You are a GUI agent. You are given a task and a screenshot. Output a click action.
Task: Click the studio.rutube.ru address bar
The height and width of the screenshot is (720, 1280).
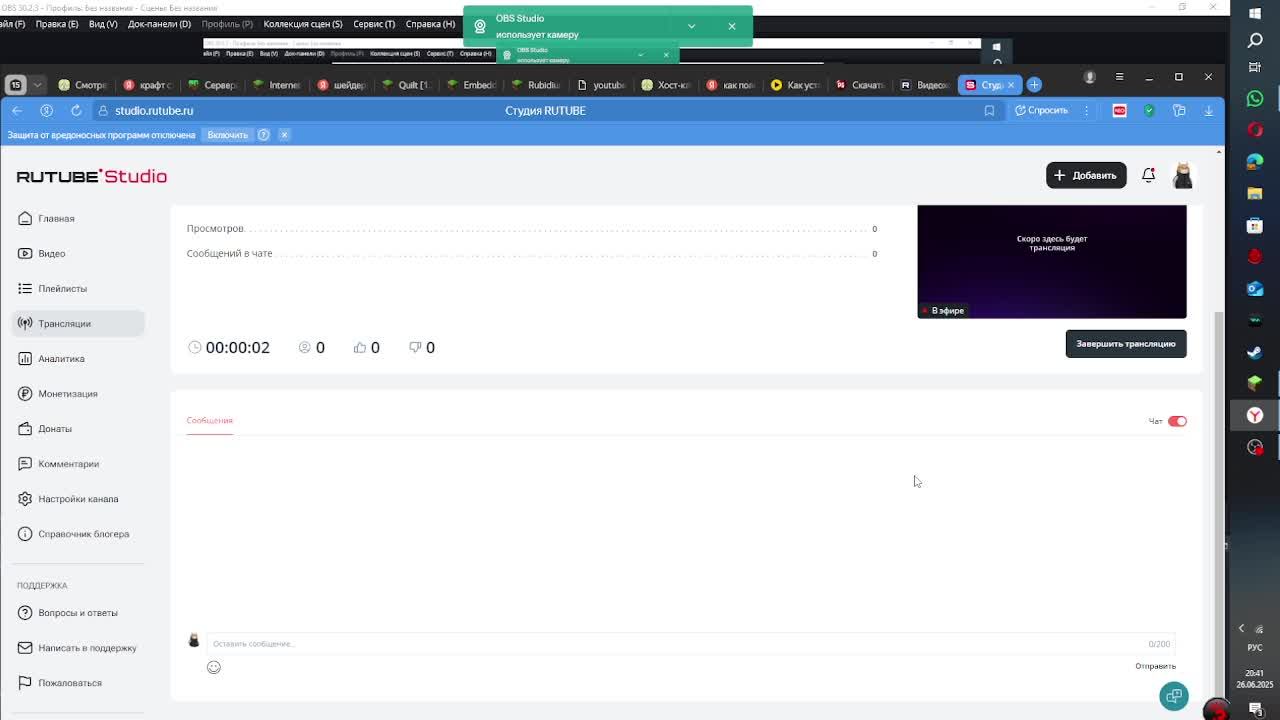click(154, 110)
